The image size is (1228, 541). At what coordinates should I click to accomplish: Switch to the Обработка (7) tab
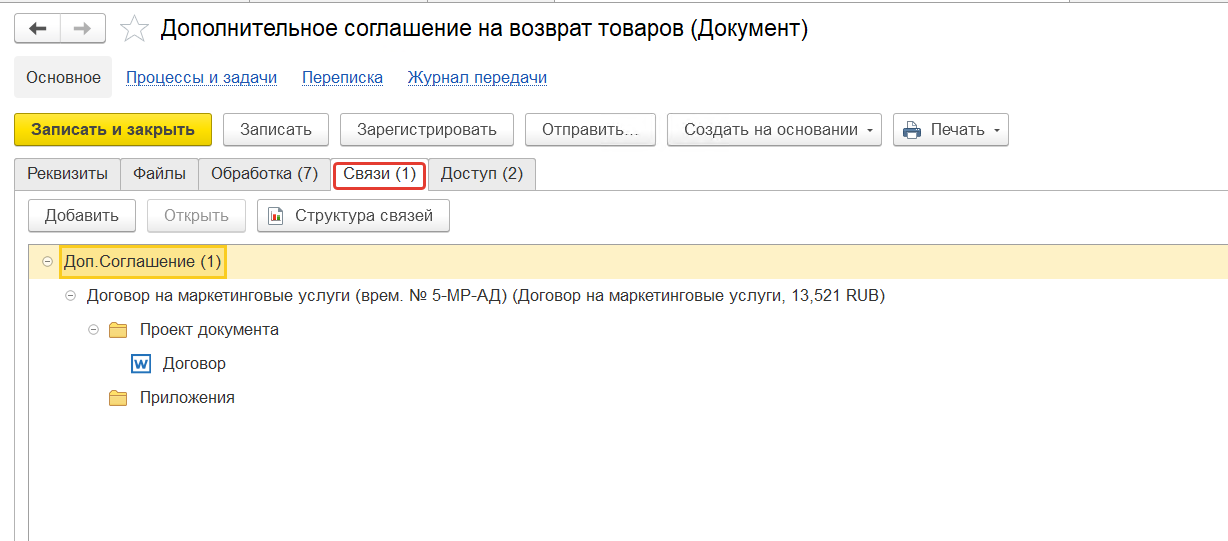264,174
